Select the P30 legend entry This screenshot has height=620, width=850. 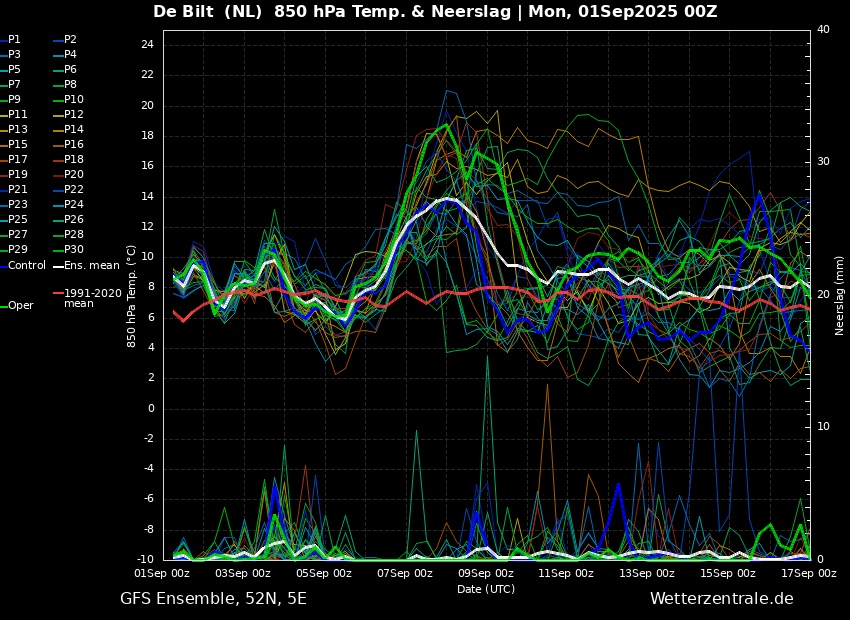(x=74, y=249)
